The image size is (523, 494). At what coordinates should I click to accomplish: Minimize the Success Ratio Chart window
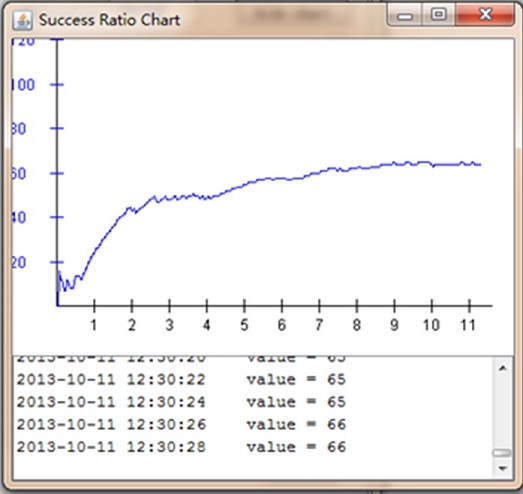(x=405, y=15)
